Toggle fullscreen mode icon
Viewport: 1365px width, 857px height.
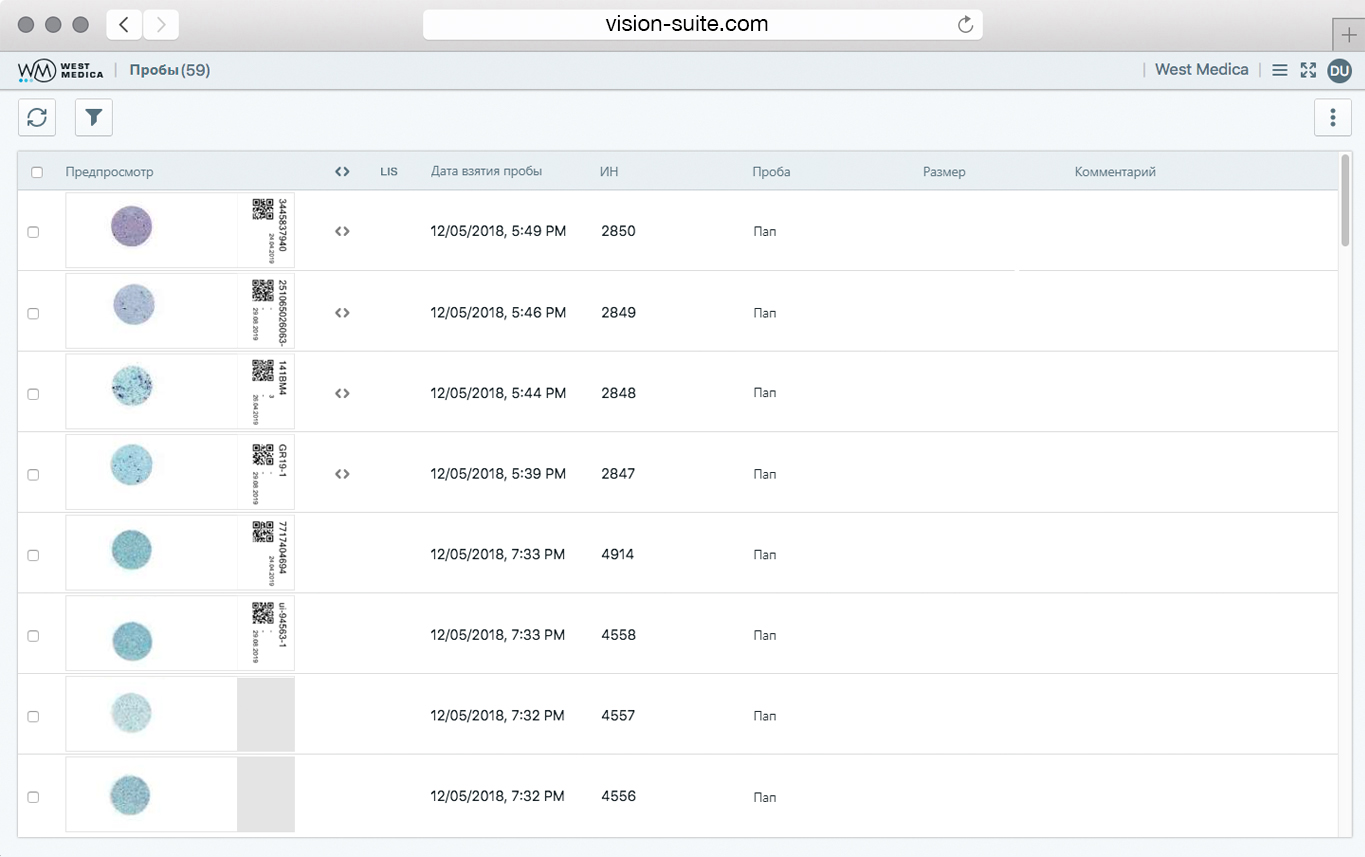(x=1308, y=70)
